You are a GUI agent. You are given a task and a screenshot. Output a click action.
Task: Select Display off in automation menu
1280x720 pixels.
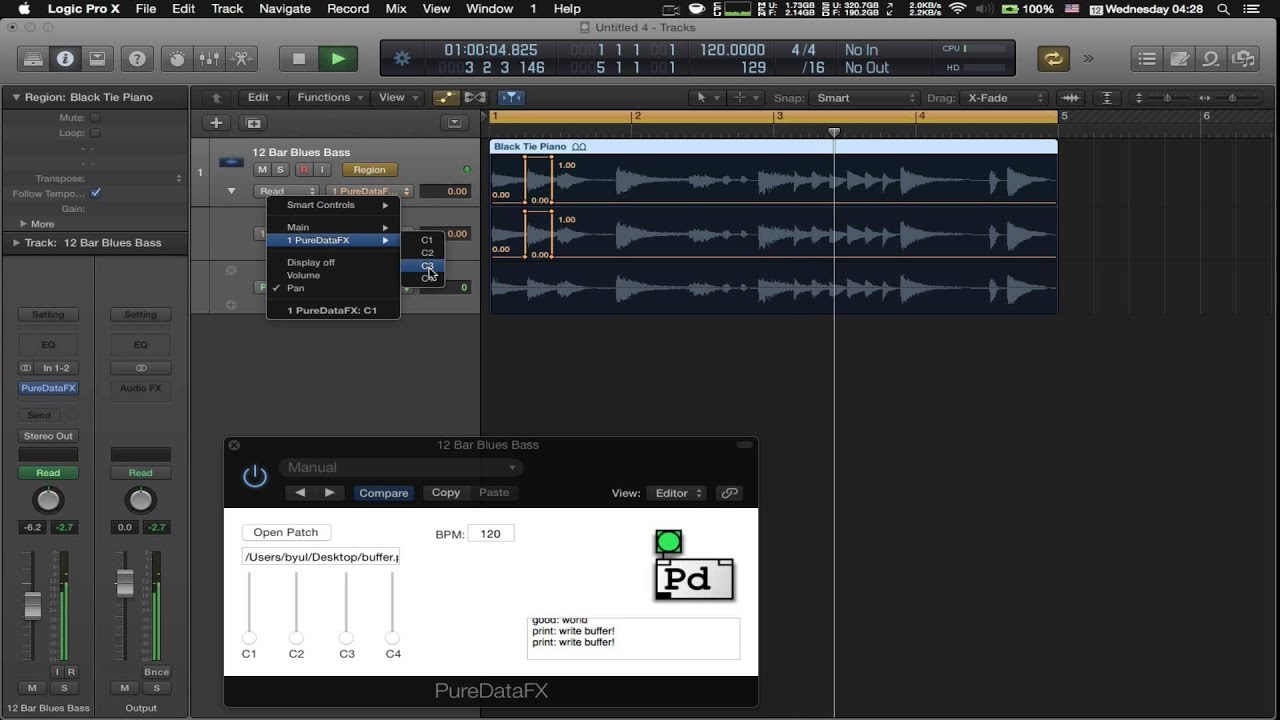(x=333, y=263)
